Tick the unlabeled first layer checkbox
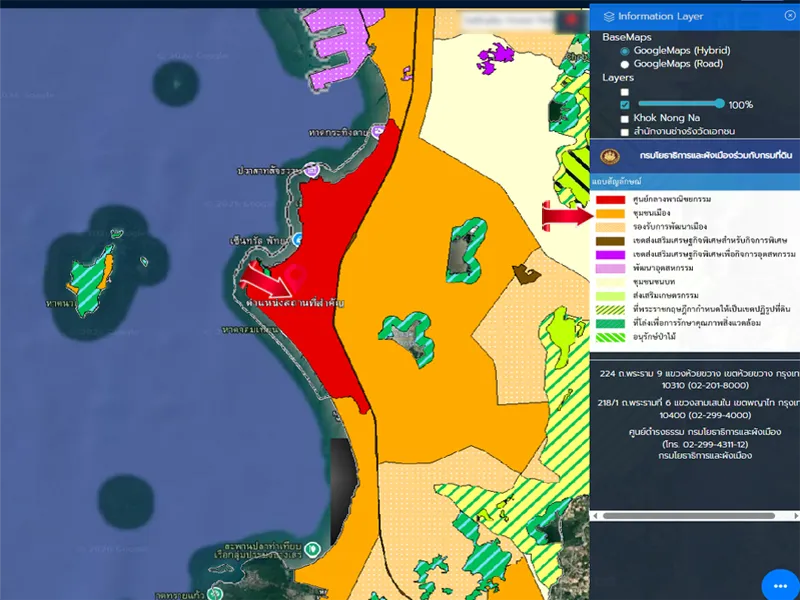This screenshot has height=600, width=800. click(625, 91)
